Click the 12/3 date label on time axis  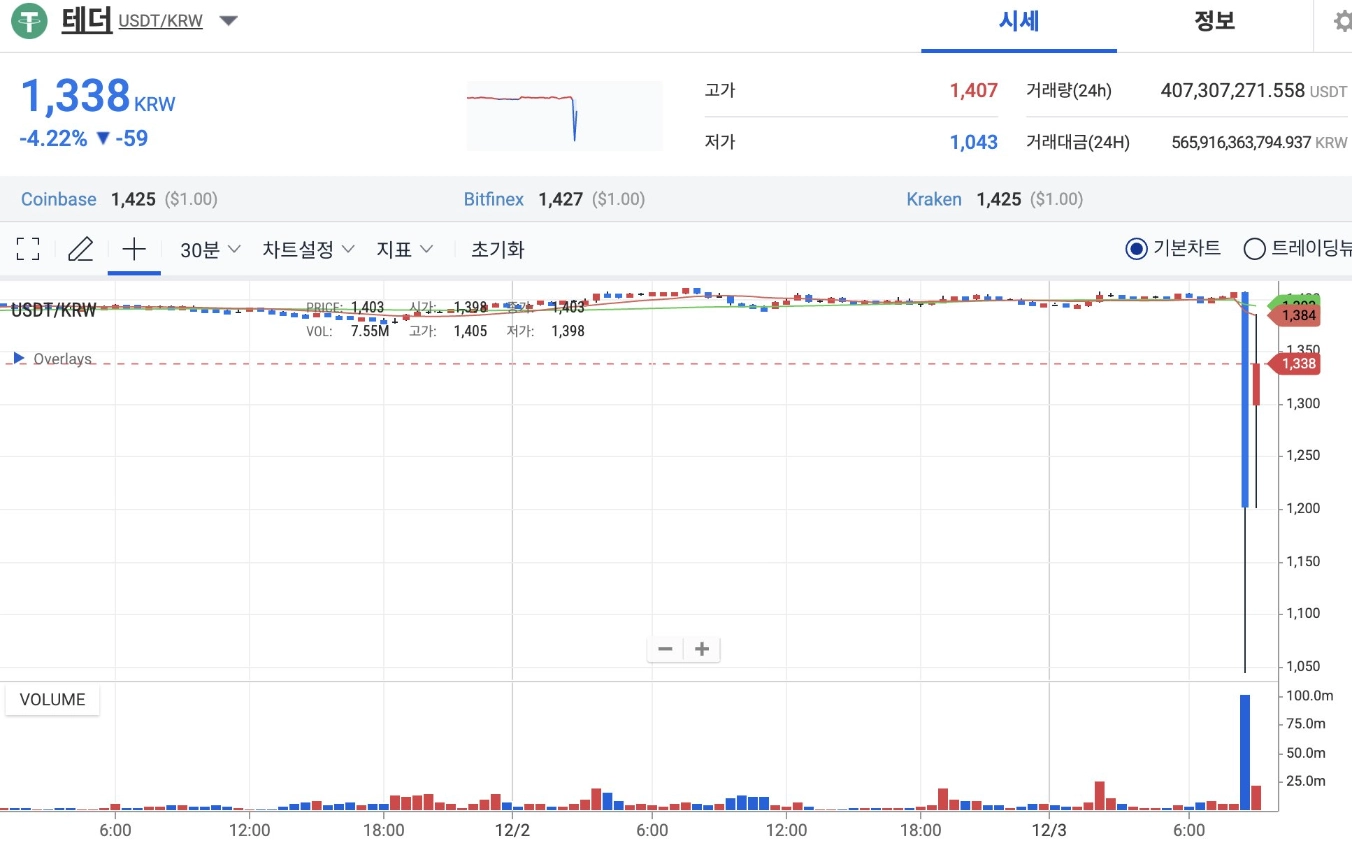click(x=1049, y=830)
